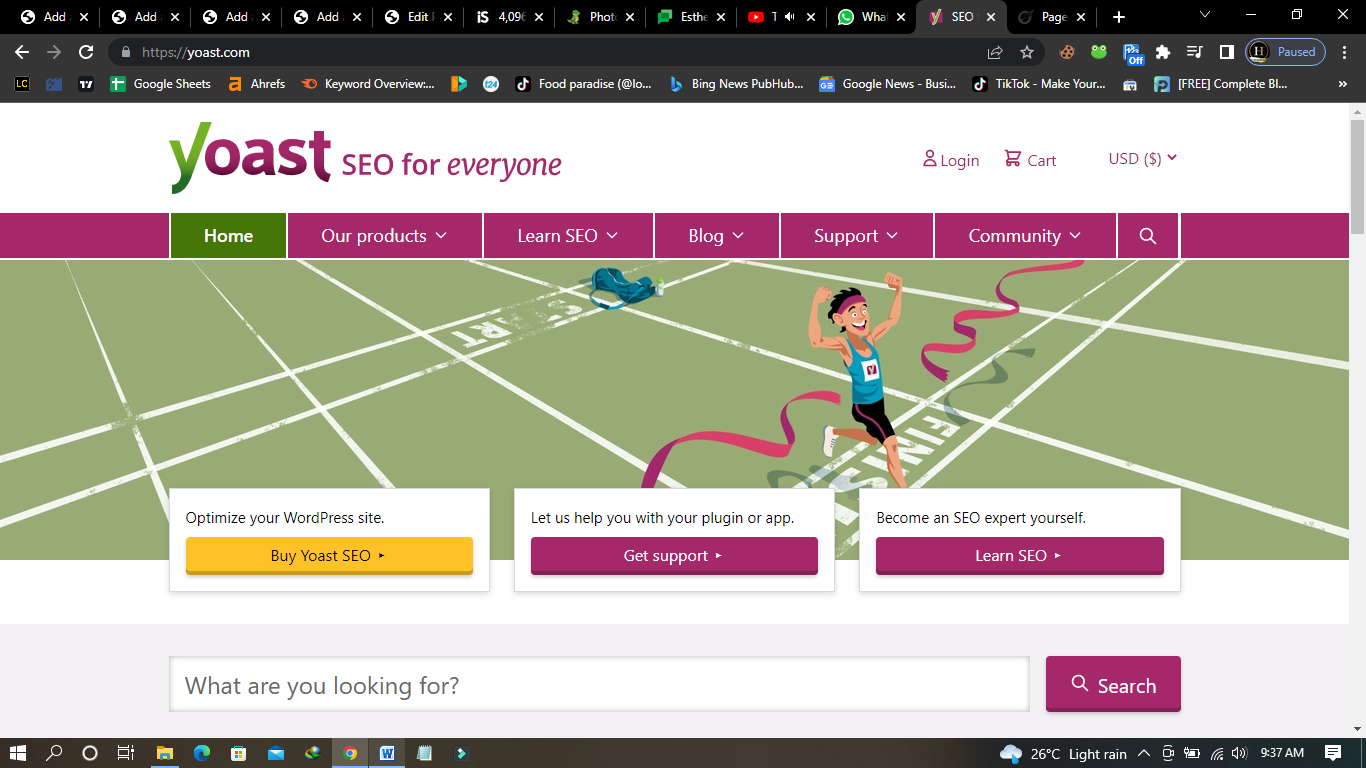The height and width of the screenshot is (768, 1366).
Task: Launch Microsoft Edge from the taskbar
Action: point(202,753)
